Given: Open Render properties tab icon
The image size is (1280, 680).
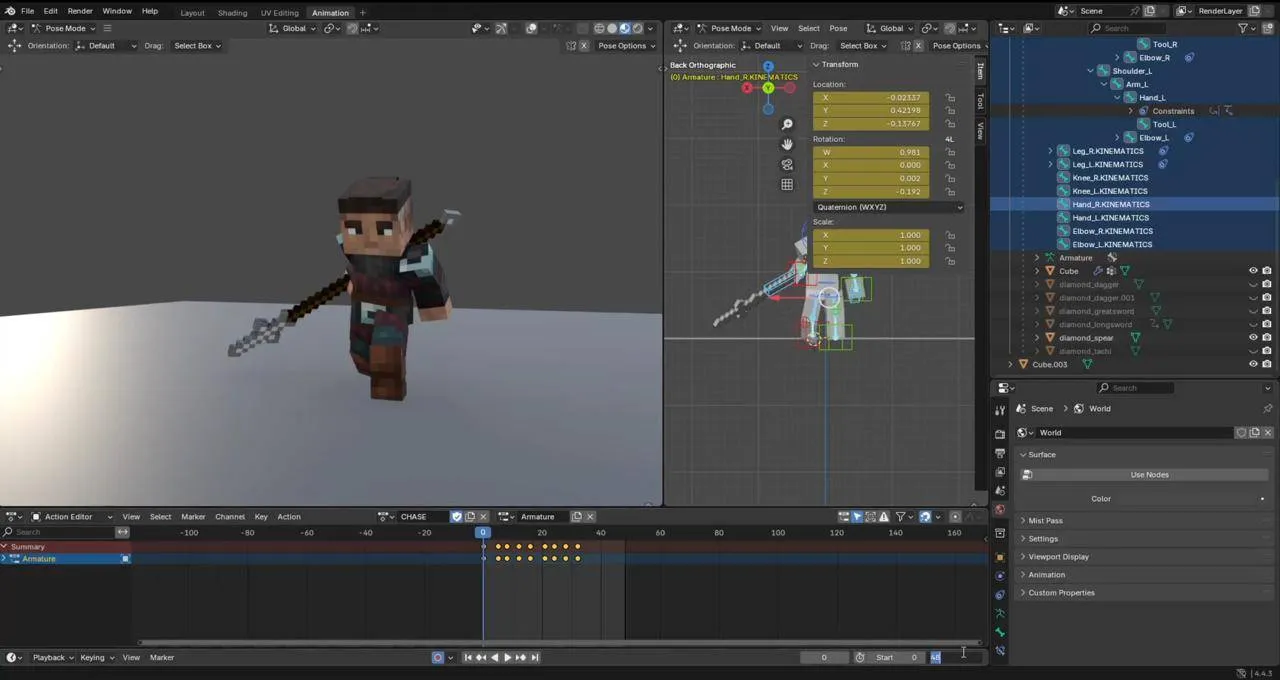Looking at the screenshot, I should pyautogui.click(x=1000, y=433).
